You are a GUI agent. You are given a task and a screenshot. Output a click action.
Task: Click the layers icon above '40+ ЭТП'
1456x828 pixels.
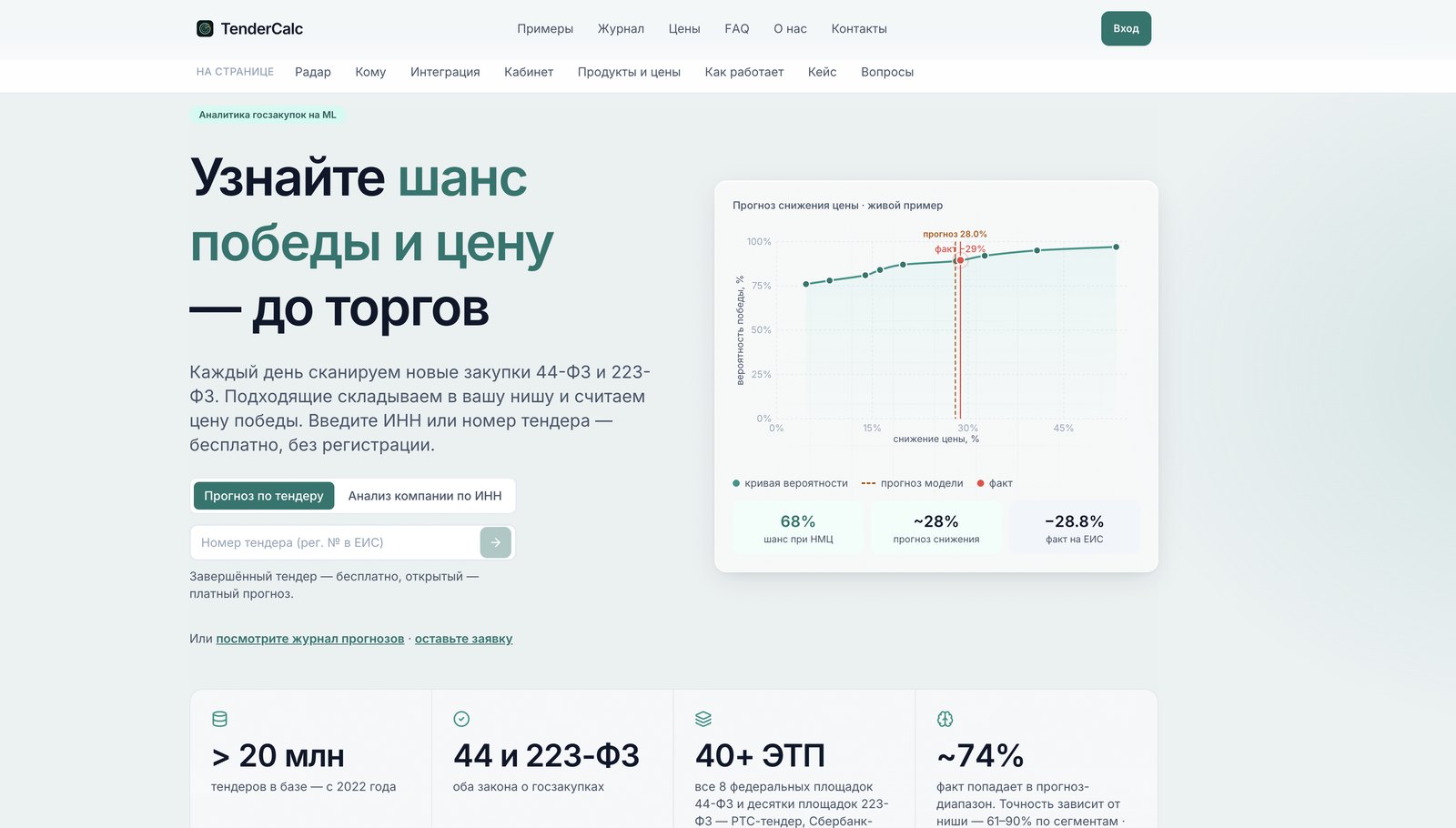(703, 719)
